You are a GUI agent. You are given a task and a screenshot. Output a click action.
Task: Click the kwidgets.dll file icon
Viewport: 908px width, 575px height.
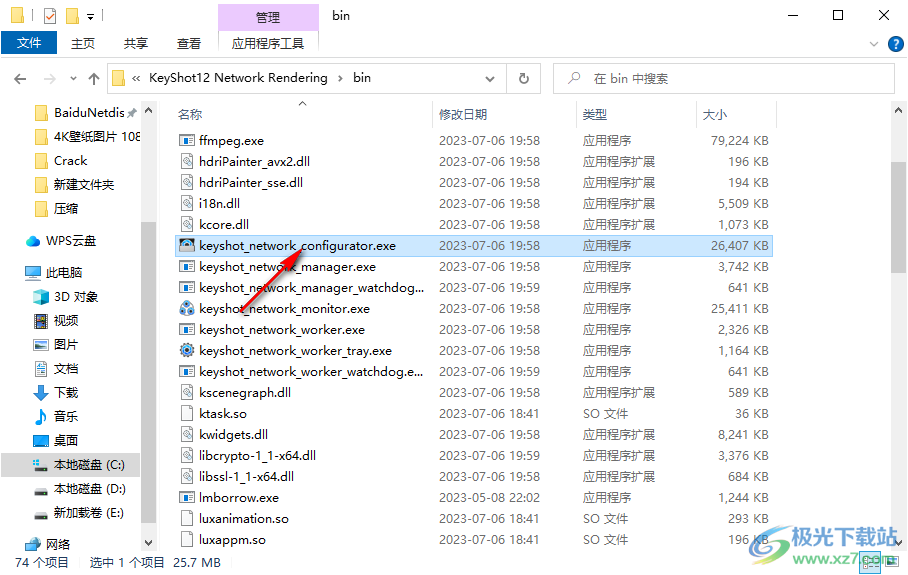coord(186,434)
